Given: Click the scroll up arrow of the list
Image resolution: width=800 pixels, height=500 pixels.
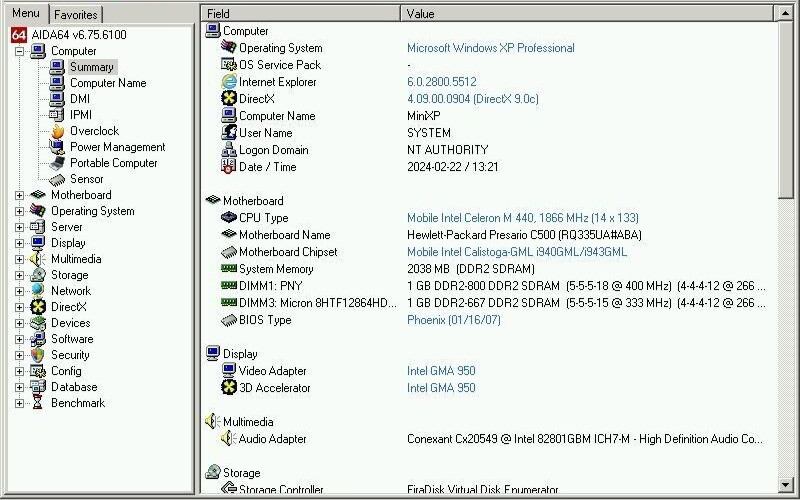Looking at the screenshot, I should [786, 14].
